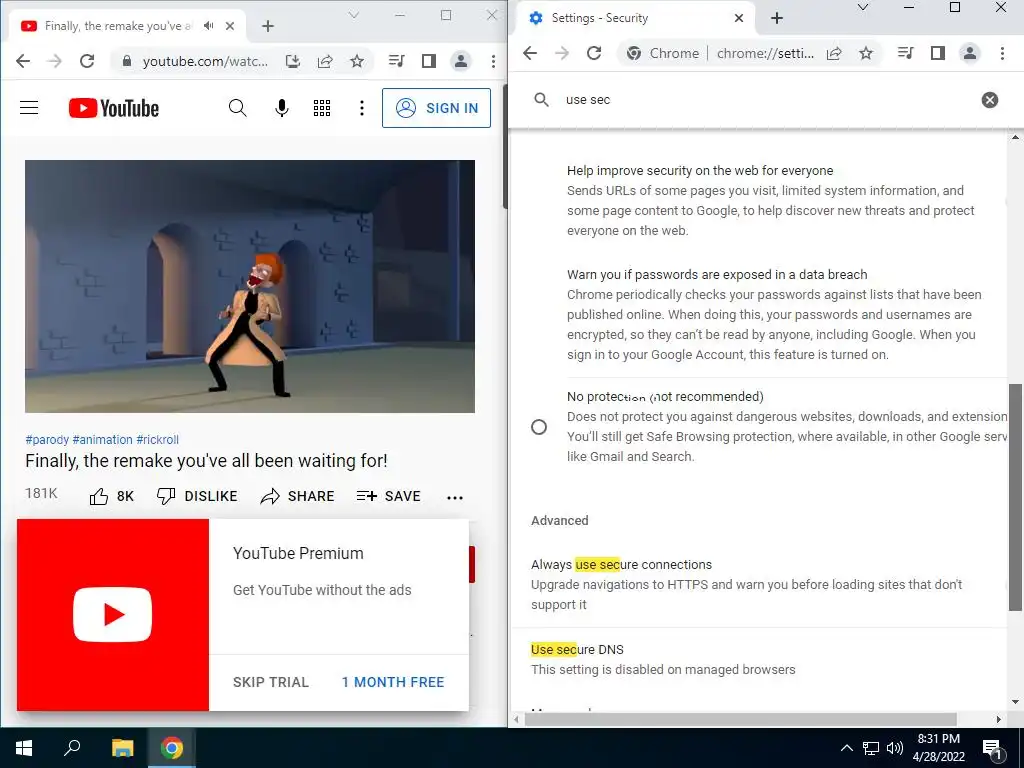The image size is (1024, 768).
Task: Click scroll-up arrow of settings scrollbar
Action: click(x=1015, y=137)
